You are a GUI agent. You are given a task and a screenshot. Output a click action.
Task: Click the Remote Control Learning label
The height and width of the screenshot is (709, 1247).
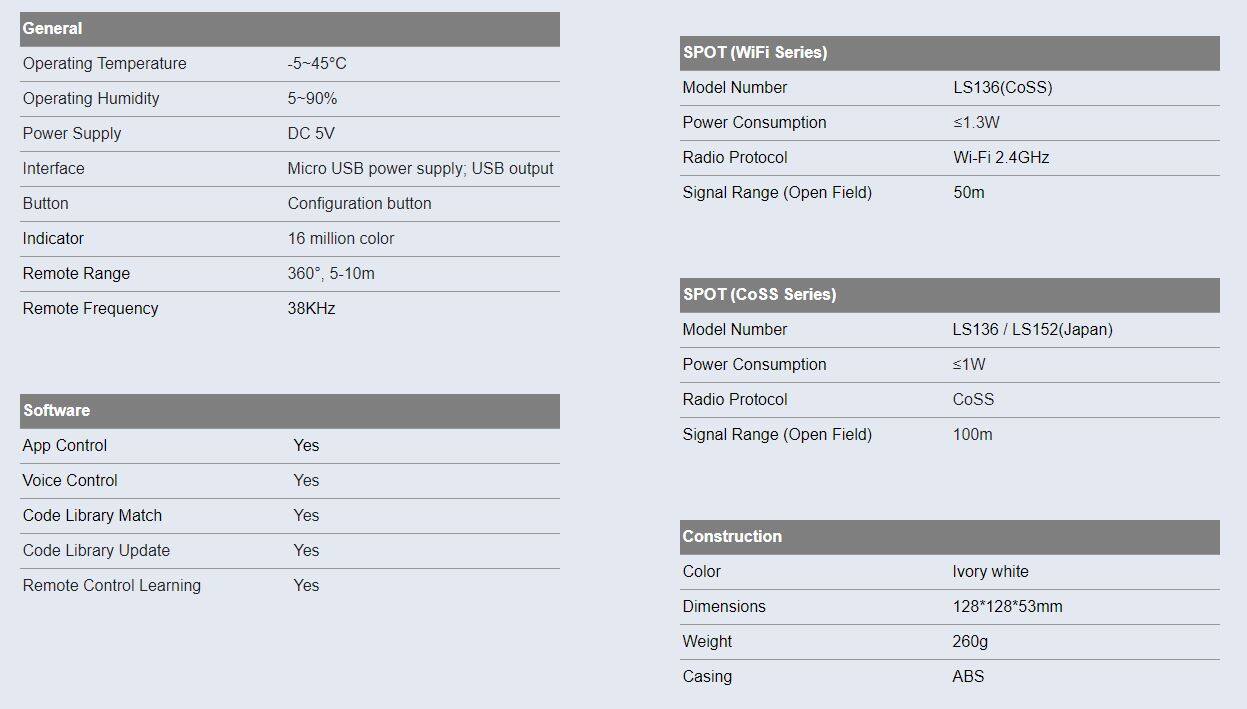coord(112,586)
